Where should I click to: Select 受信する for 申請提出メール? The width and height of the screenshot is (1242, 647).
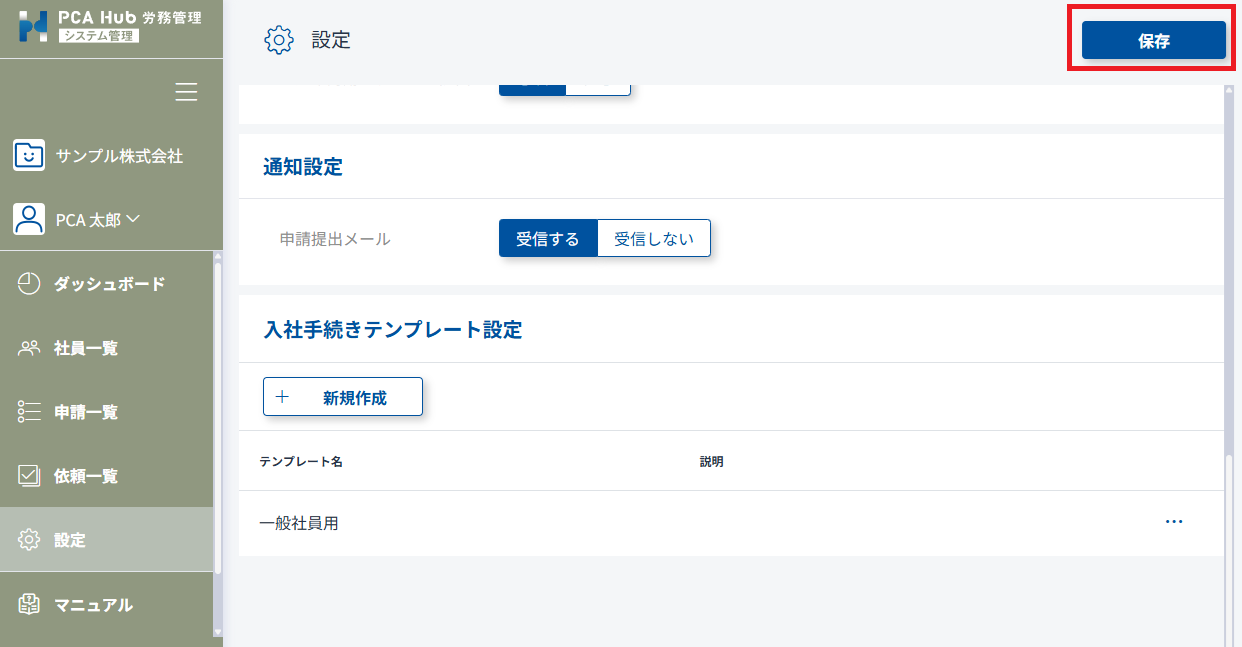548,239
